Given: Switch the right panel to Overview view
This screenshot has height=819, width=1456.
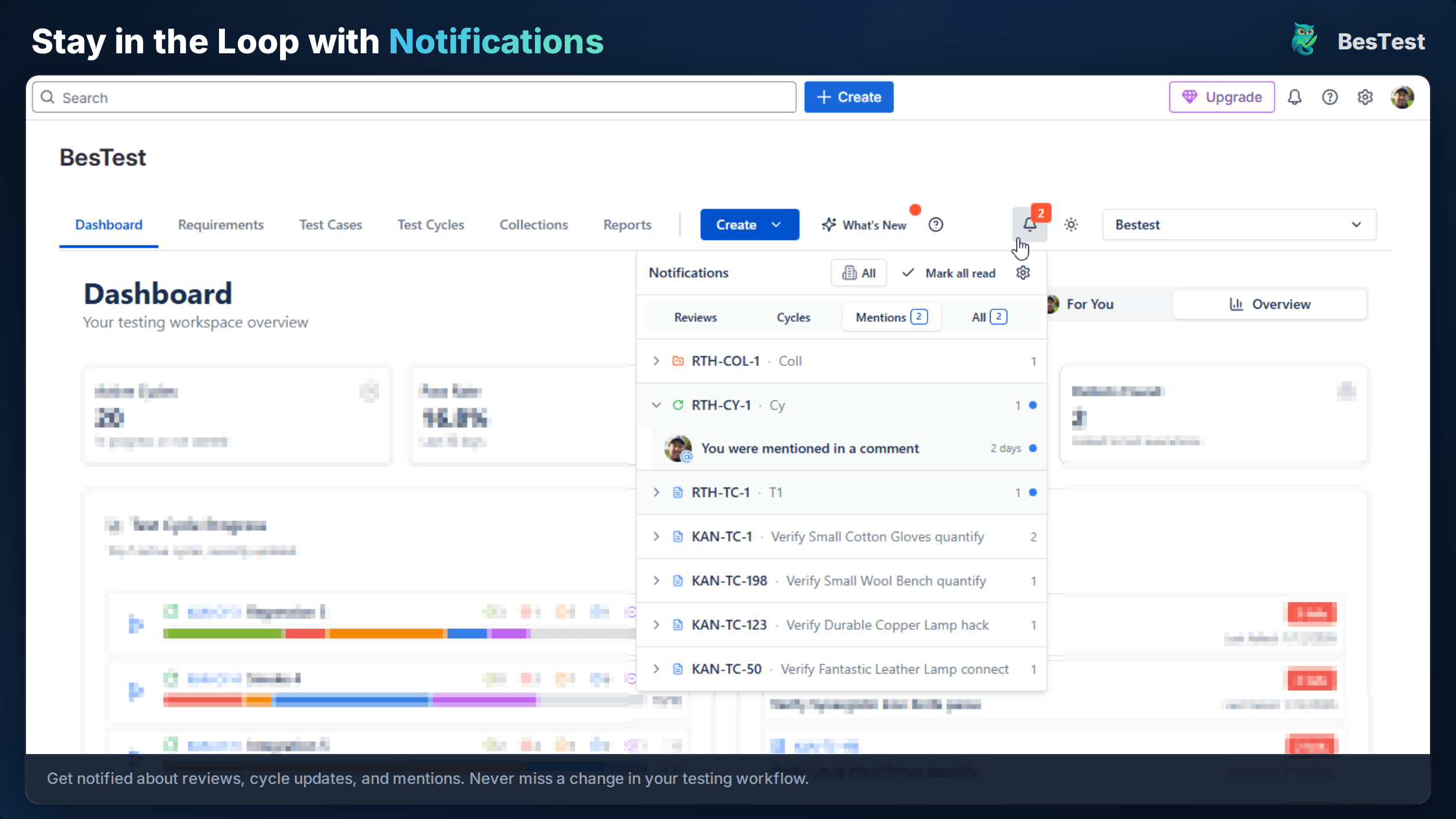Looking at the screenshot, I should (1269, 304).
